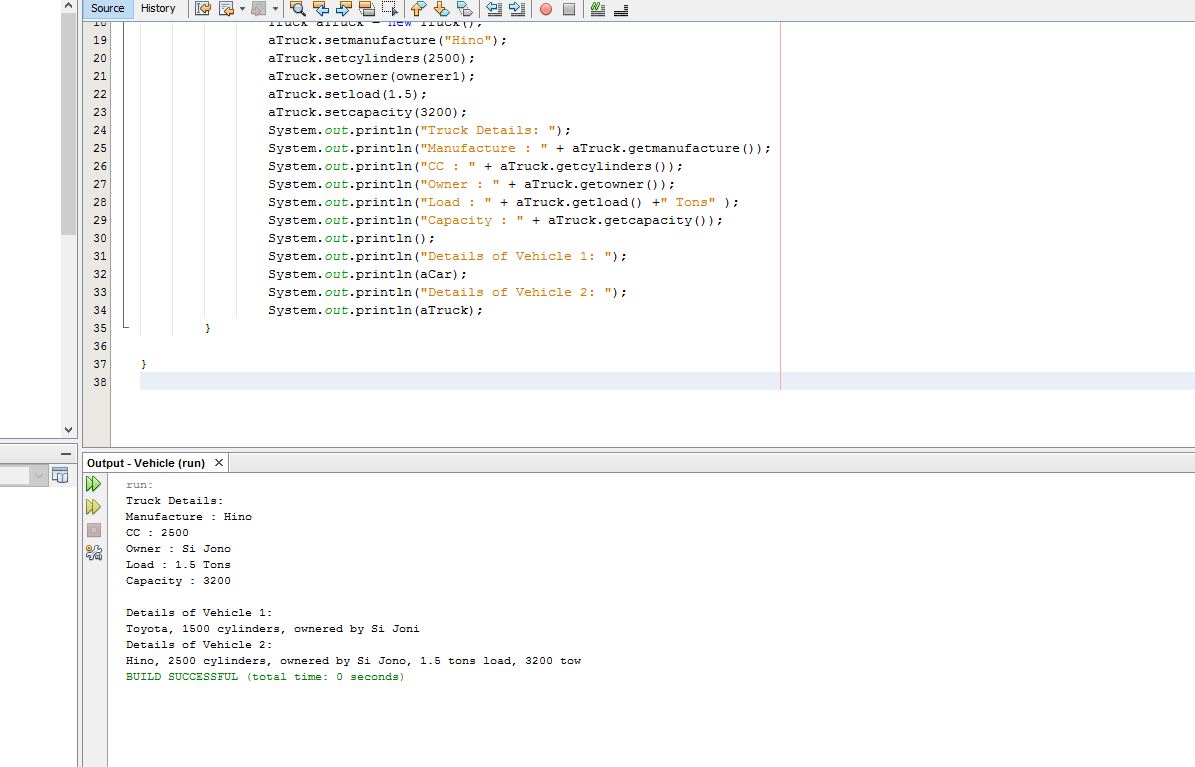Viewport: 1195px width, 767px height.
Task: Expand the combo box in the left panel
Action: pos(39,475)
